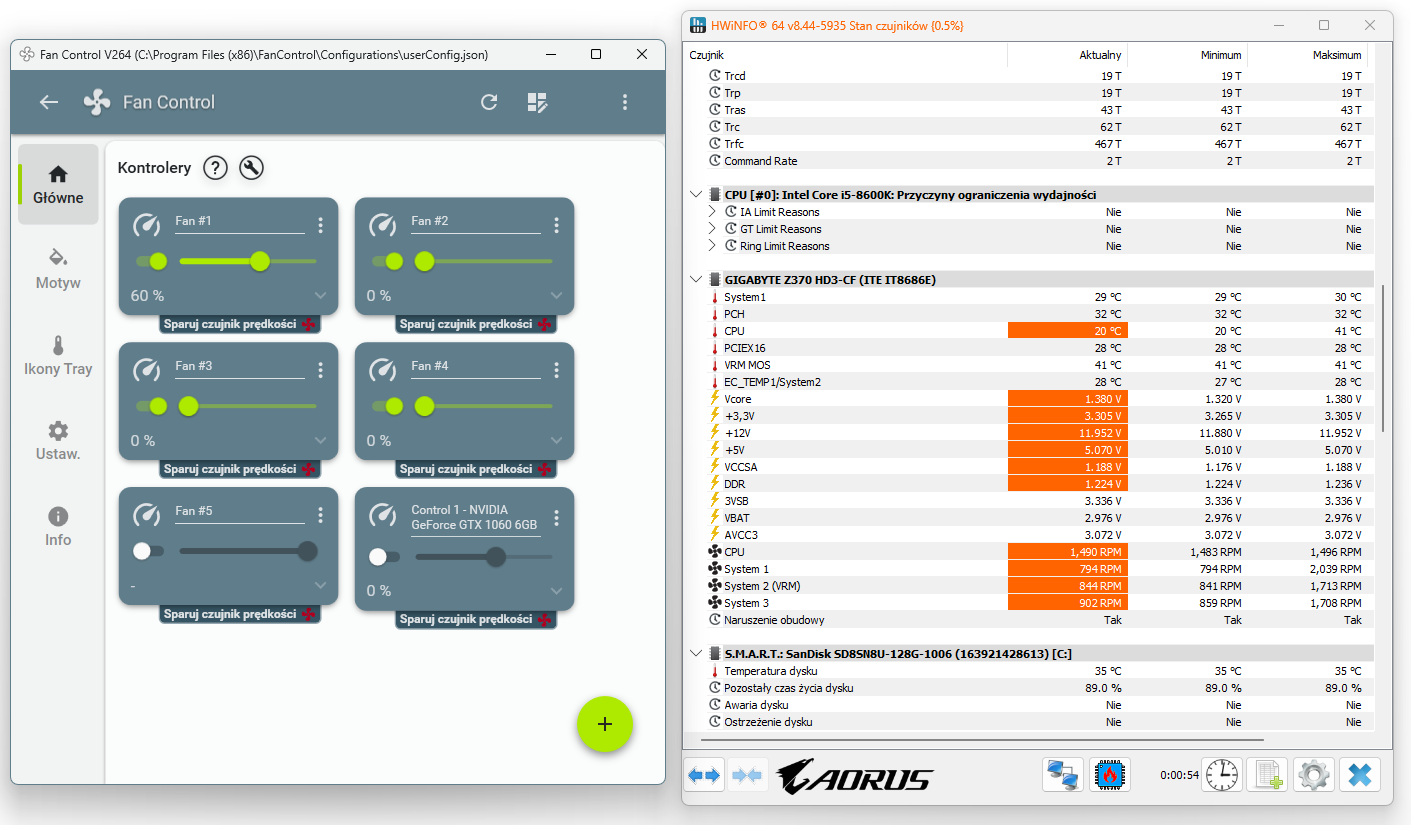Open the three-dot menu on Fan #5 card
Viewport: 1411px width, 825px height.
tap(320, 516)
